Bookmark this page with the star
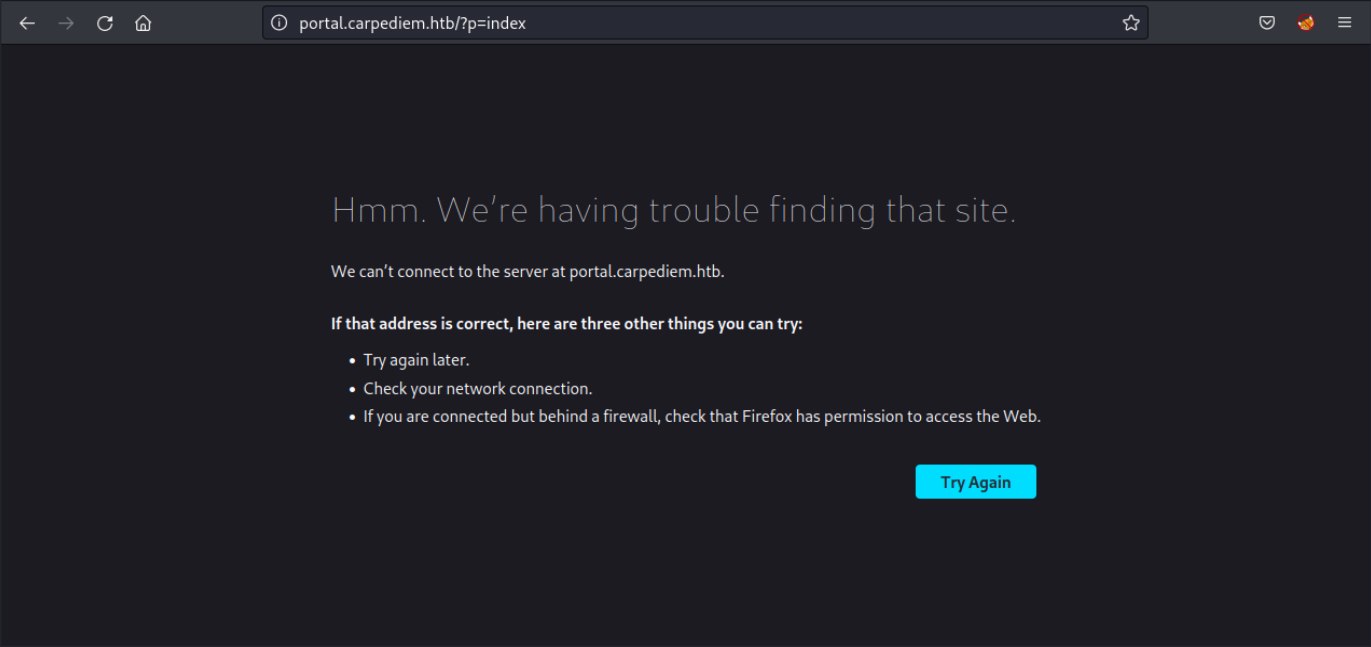This screenshot has height=647, width=1371. (x=1131, y=23)
